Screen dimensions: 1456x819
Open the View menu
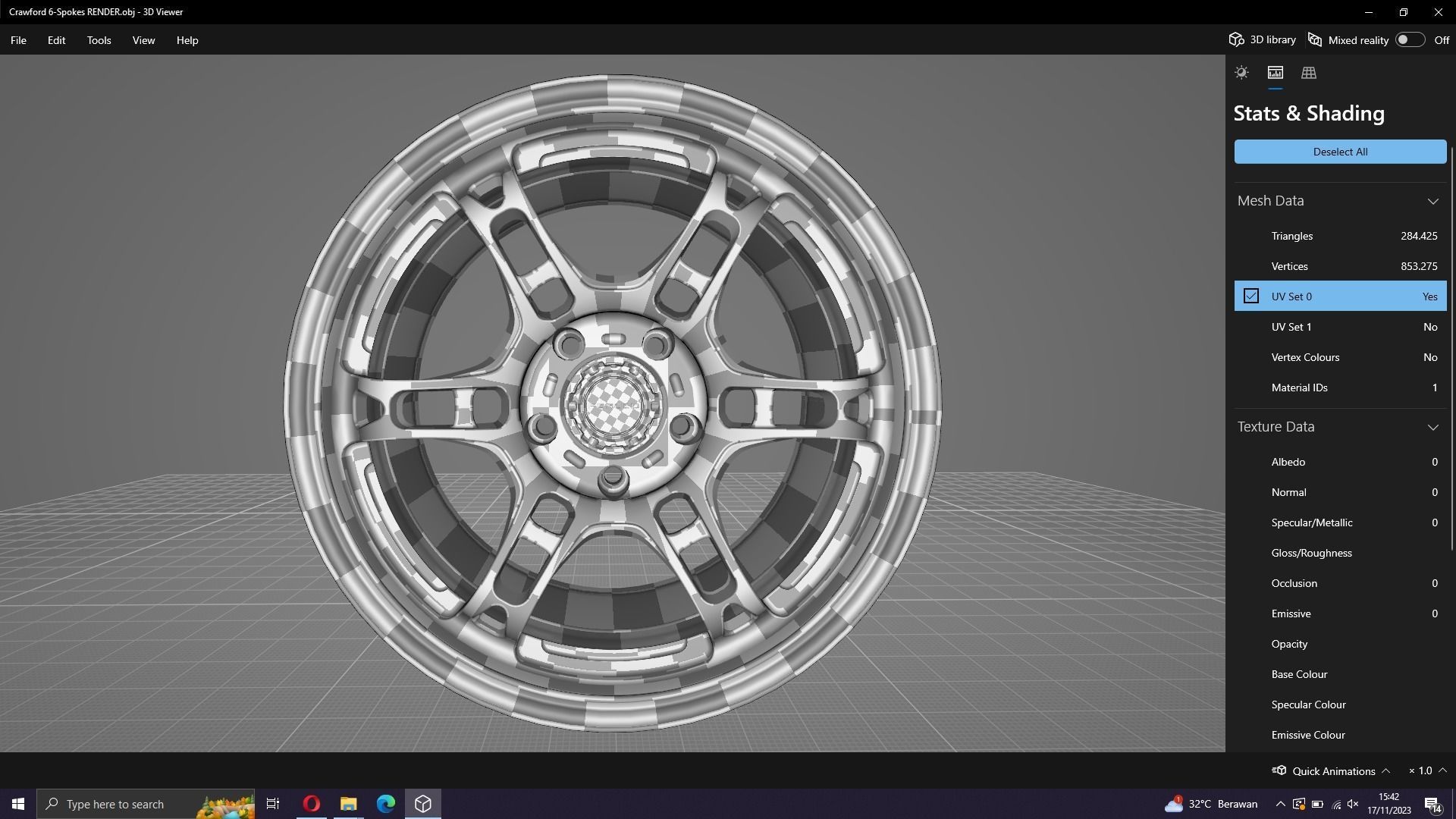coord(143,40)
